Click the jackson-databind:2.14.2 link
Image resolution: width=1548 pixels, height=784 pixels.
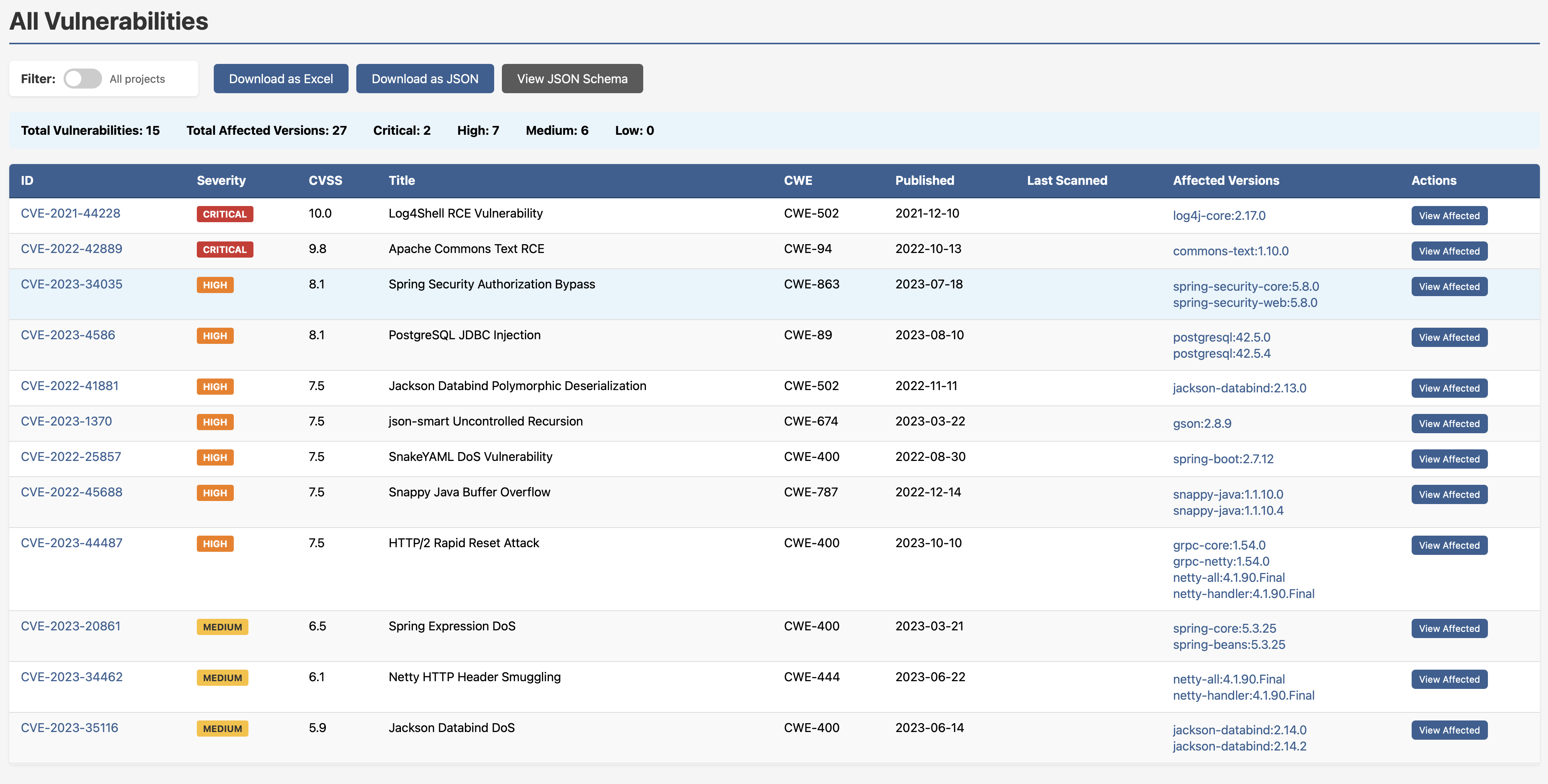coord(1239,746)
